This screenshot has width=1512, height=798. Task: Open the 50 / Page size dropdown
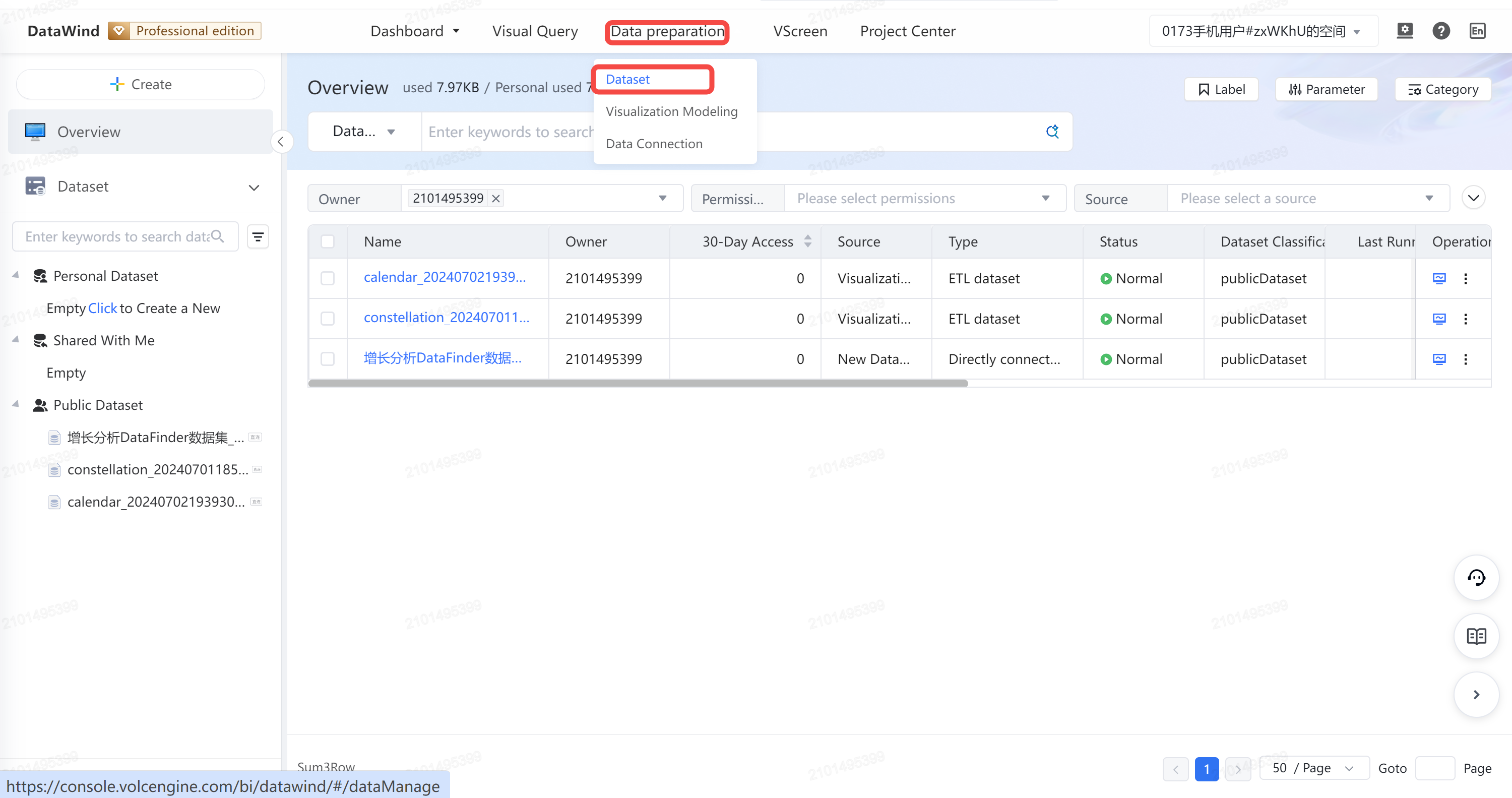pos(1314,769)
